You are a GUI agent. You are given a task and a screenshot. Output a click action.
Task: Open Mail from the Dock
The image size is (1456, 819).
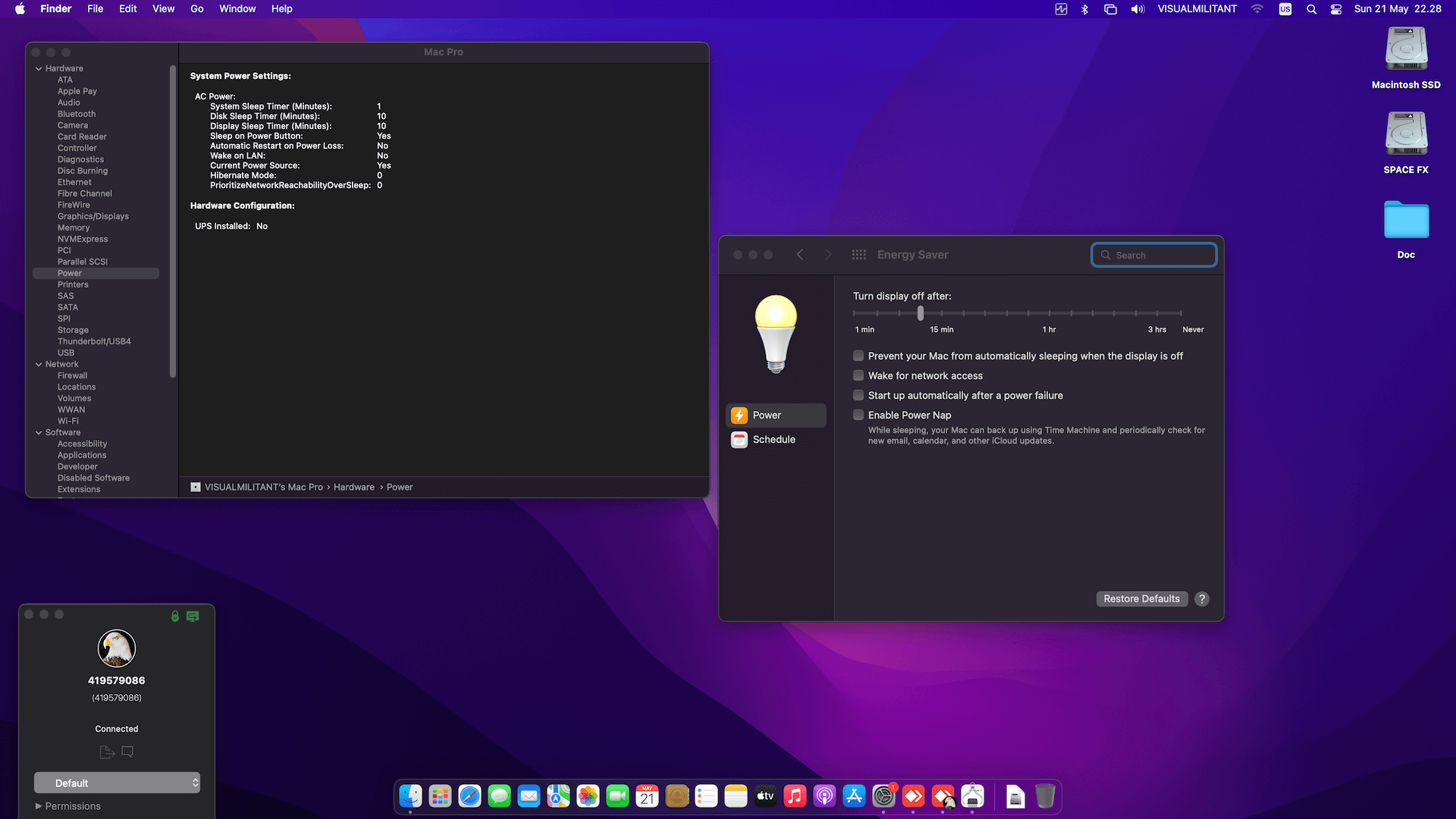[x=529, y=796]
